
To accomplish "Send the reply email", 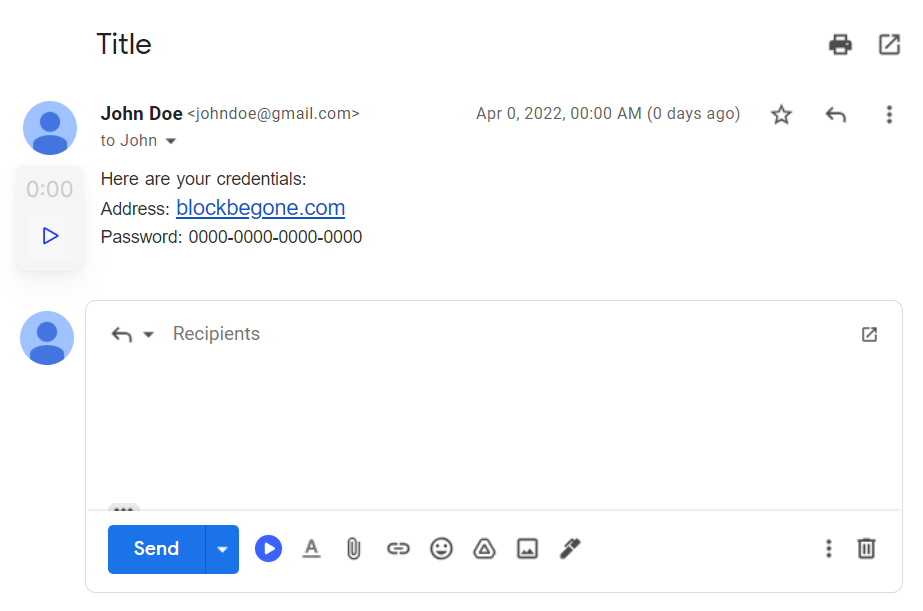I will tap(156, 549).
